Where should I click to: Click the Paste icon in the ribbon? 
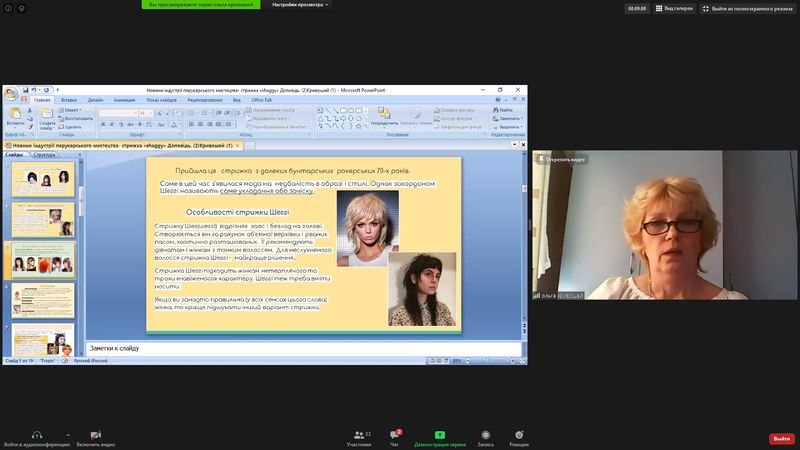[15, 116]
